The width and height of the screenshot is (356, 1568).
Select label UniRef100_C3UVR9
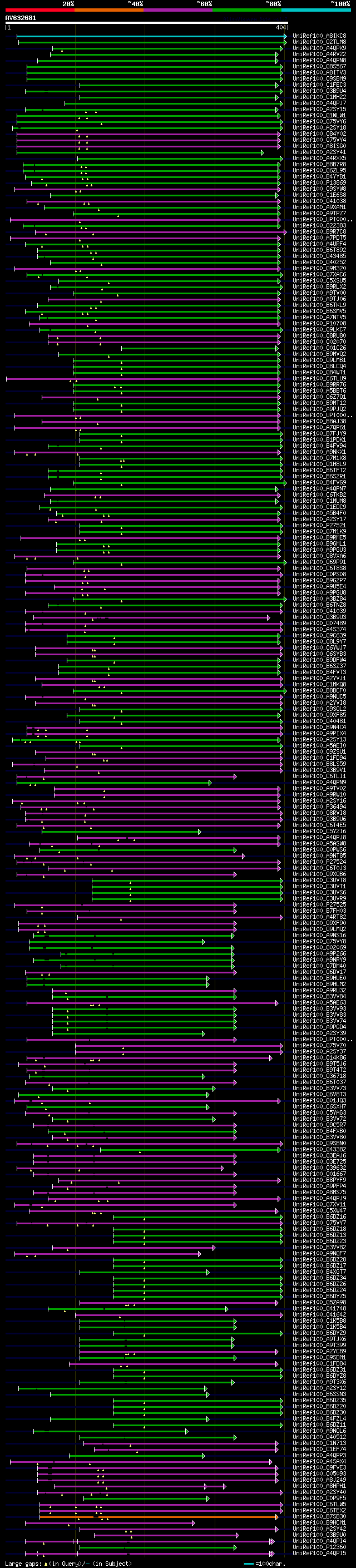[319, 898]
